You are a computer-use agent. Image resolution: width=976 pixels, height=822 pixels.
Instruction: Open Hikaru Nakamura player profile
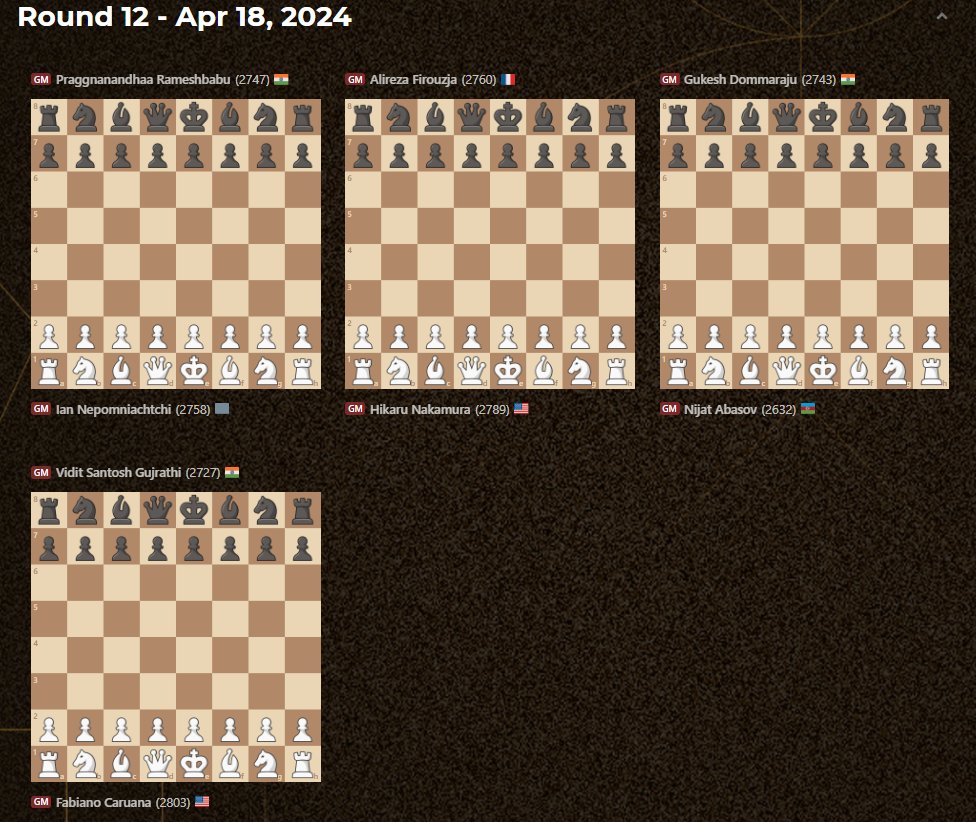(420, 409)
